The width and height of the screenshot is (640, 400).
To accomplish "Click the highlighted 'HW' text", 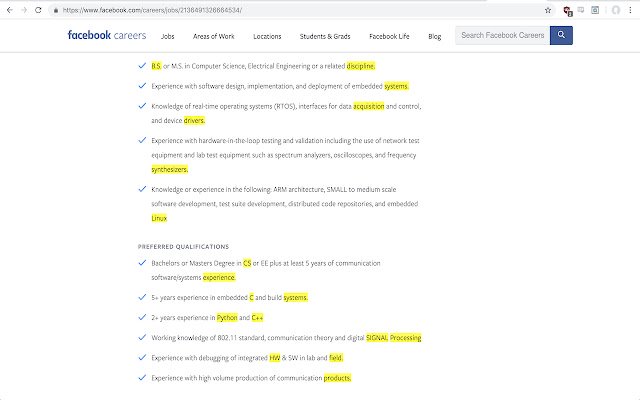I will click(275, 358).
